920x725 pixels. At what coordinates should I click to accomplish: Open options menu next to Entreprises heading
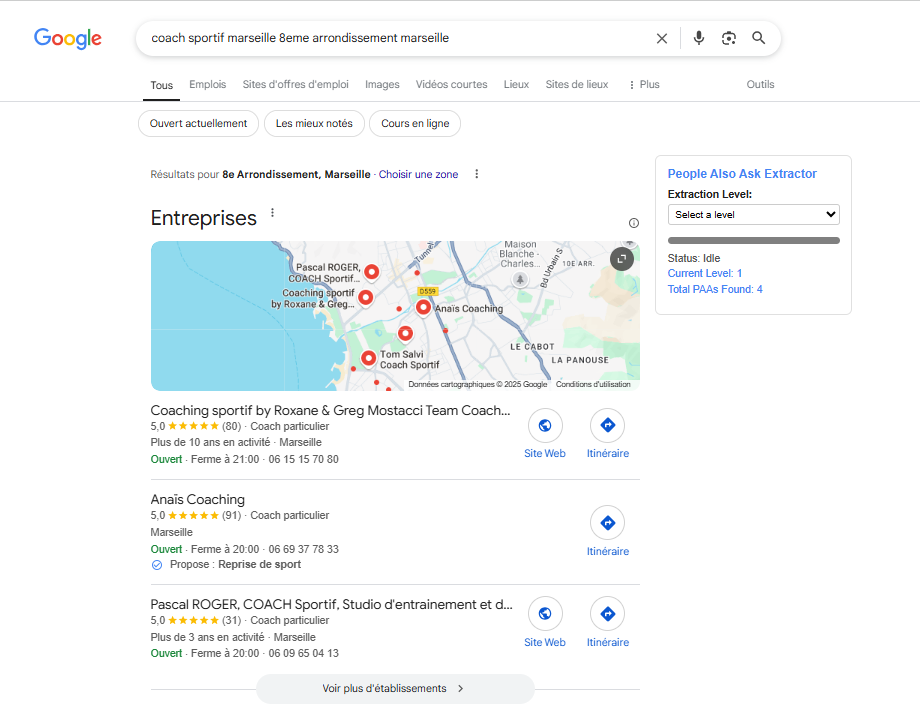tap(272, 213)
